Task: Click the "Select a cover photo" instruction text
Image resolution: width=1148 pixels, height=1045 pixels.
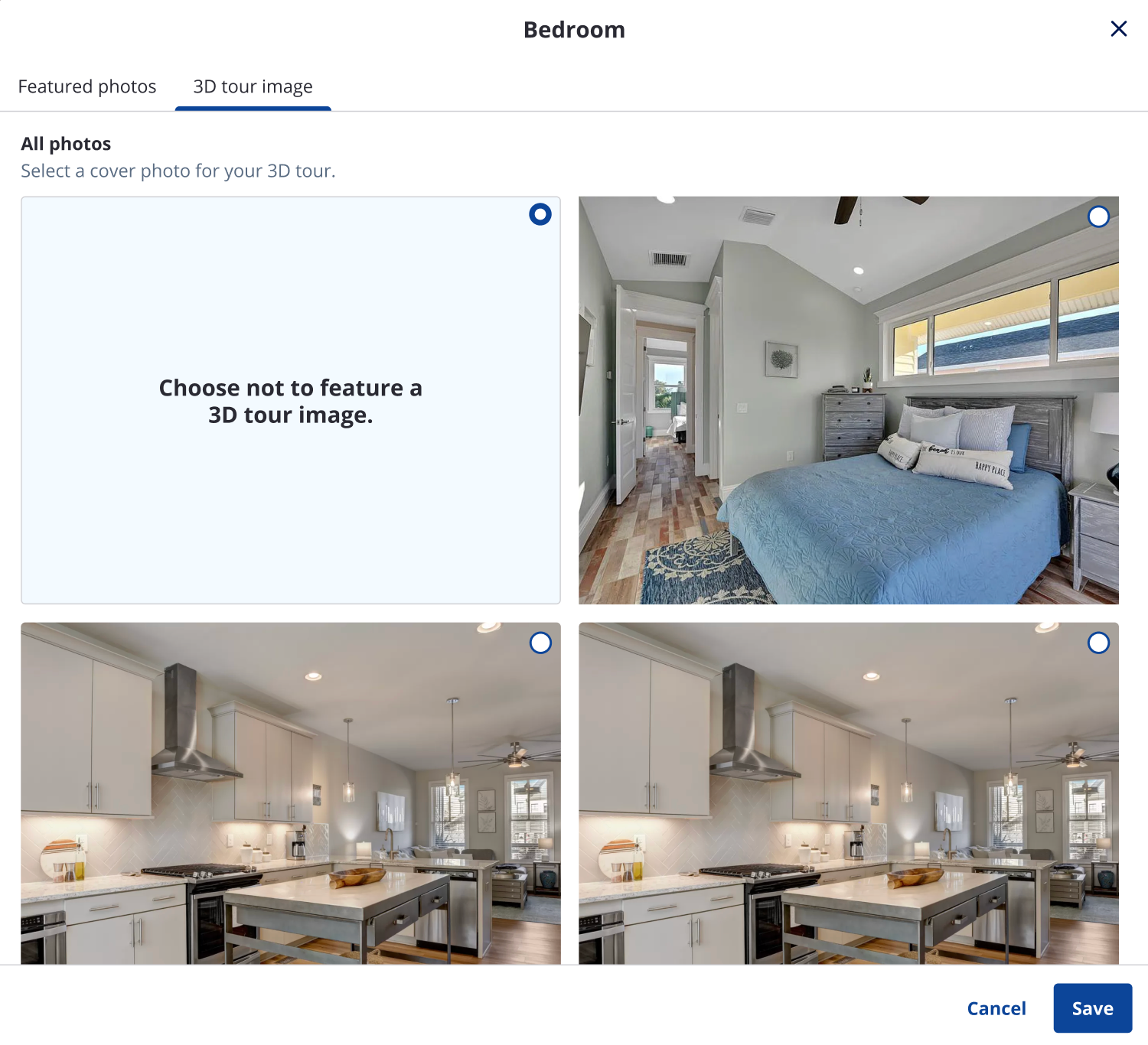Action: coord(178,171)
